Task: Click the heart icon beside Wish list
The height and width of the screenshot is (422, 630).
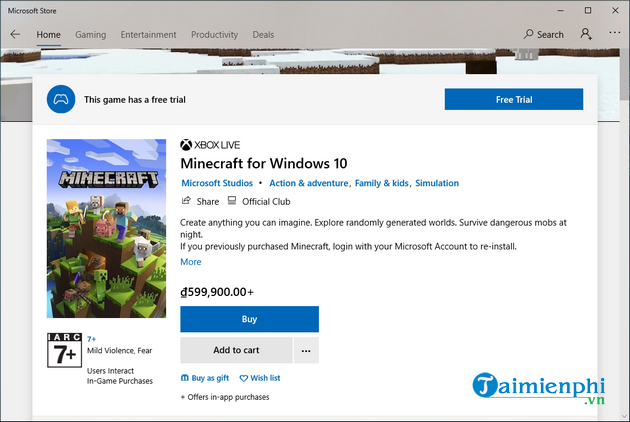Action: (x=243, y=378)
